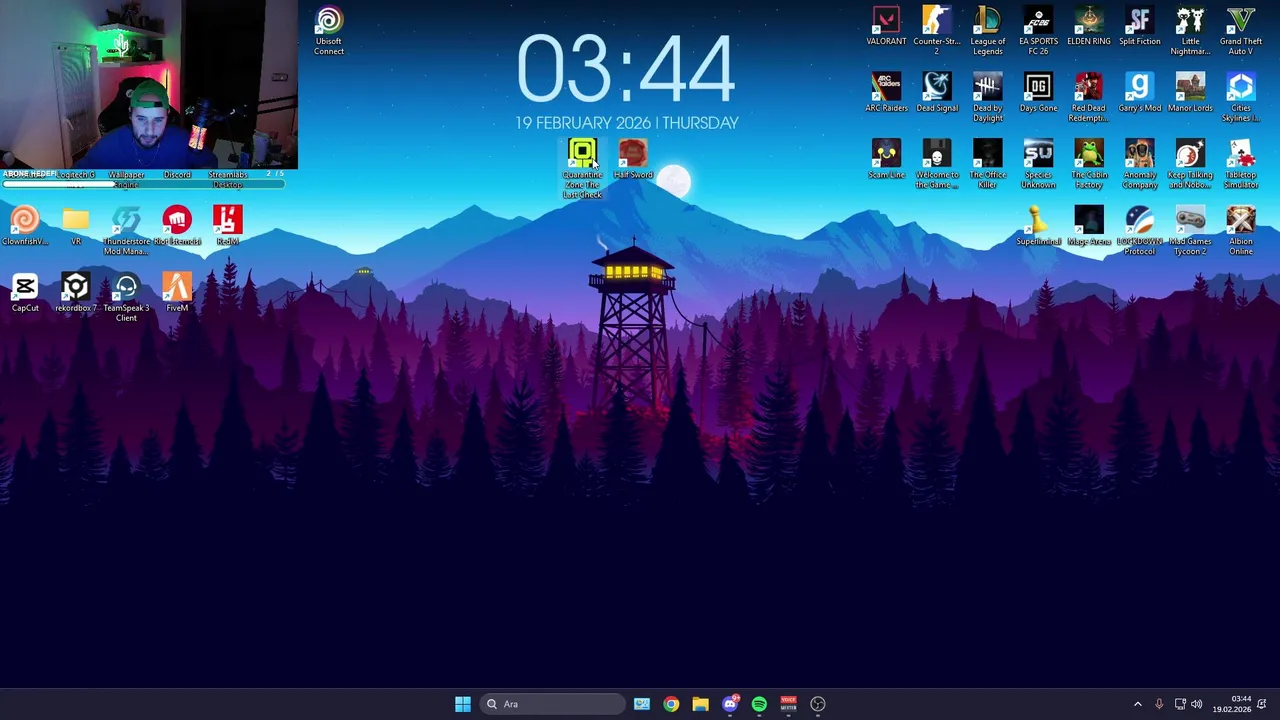Image resolution: width=1280 pixels, height=720 pixels.
Task: Select the EA SPORTS FC 26 shortcut
Action: [1038, 31]
